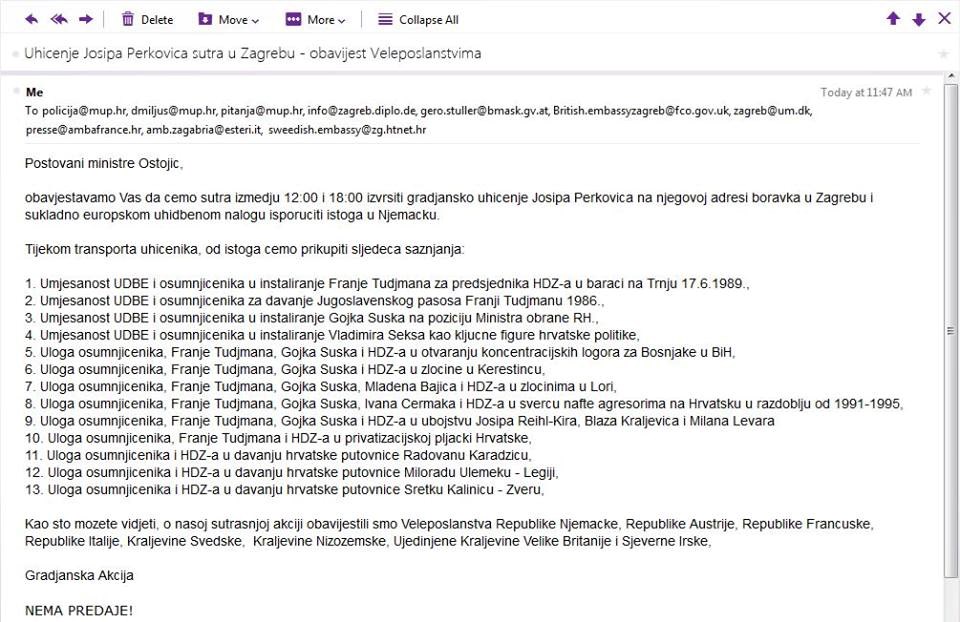
Task: Open the More dropdown chevron
Action: (344, 19)
